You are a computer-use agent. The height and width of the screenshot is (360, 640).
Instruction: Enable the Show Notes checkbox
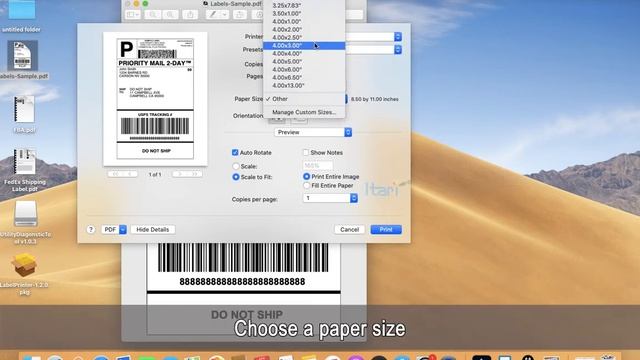(x=306, y=152)
